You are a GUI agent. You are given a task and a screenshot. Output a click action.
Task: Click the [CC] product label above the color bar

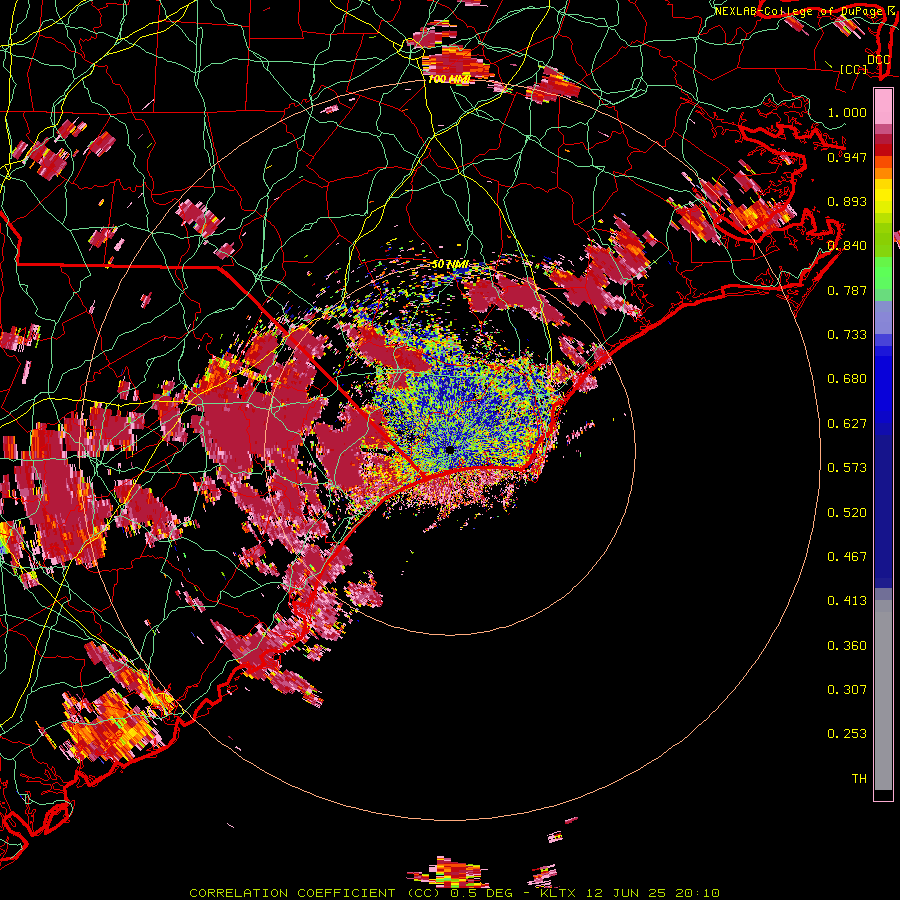(853, 69)
